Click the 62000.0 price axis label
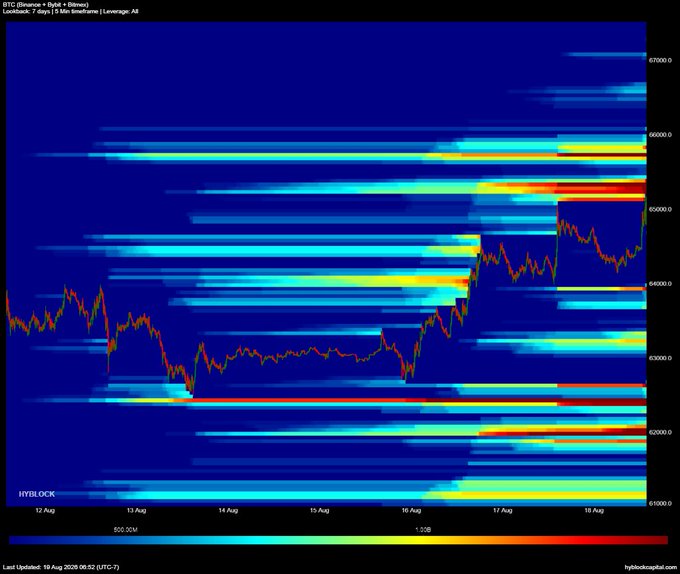The image size is (680, 574). pos(660,433)
